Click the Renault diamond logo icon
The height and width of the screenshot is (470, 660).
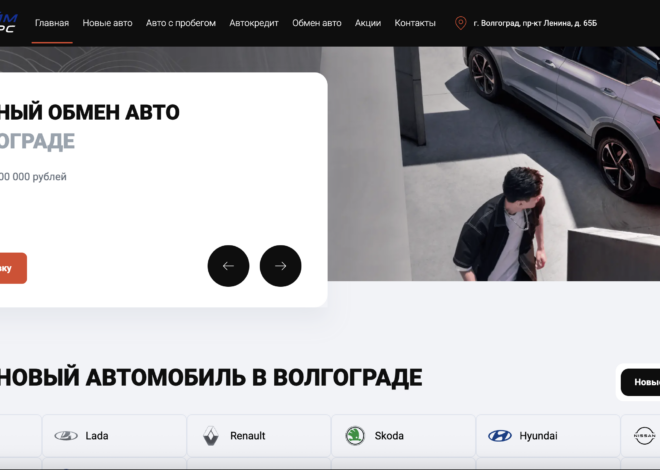coord(211,436)
